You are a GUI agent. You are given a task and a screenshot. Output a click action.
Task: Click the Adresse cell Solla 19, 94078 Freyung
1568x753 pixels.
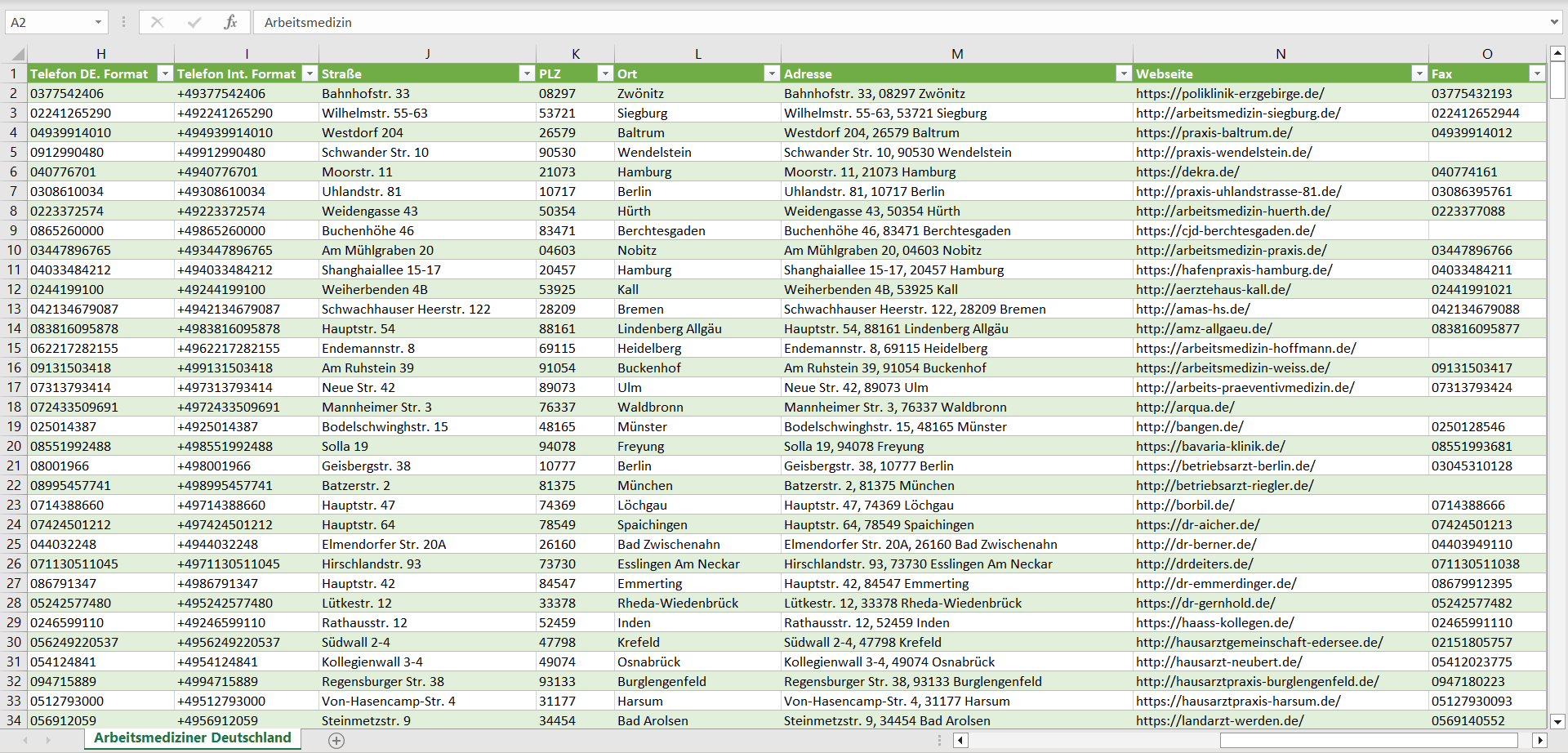pyautogui.click(x=957, y=446)
